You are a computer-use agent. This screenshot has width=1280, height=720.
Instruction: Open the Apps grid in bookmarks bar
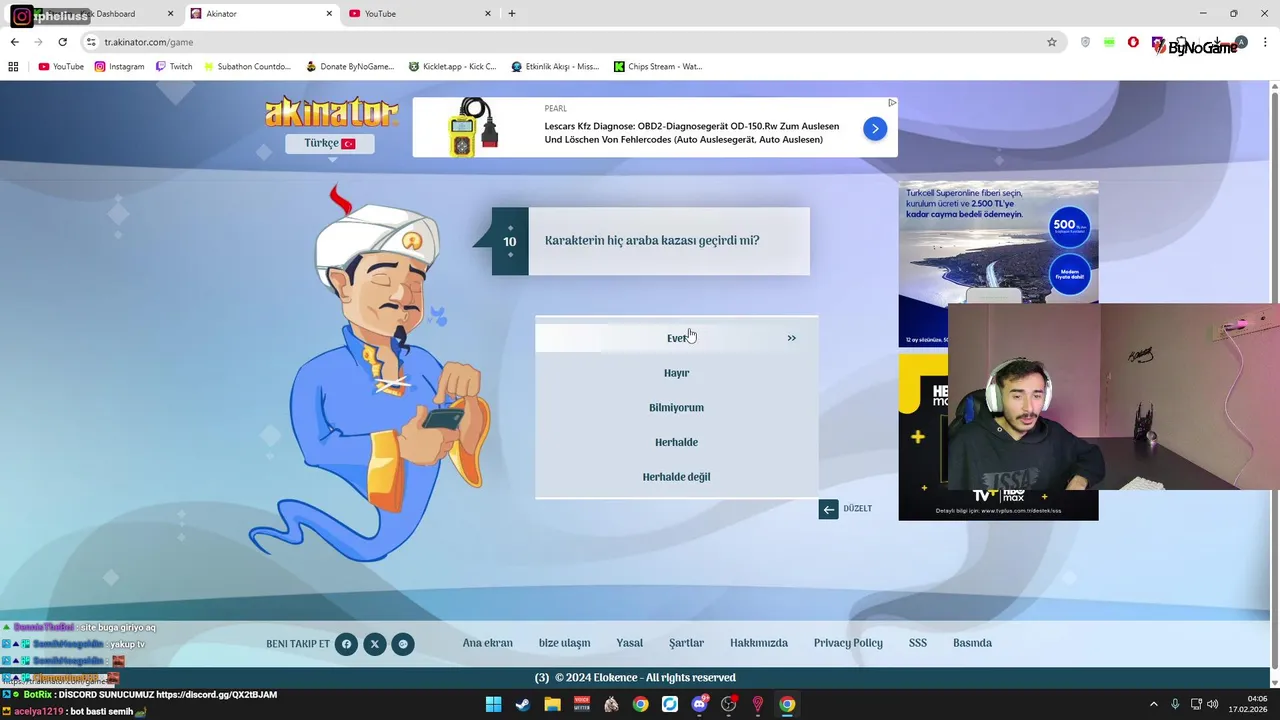13,67
